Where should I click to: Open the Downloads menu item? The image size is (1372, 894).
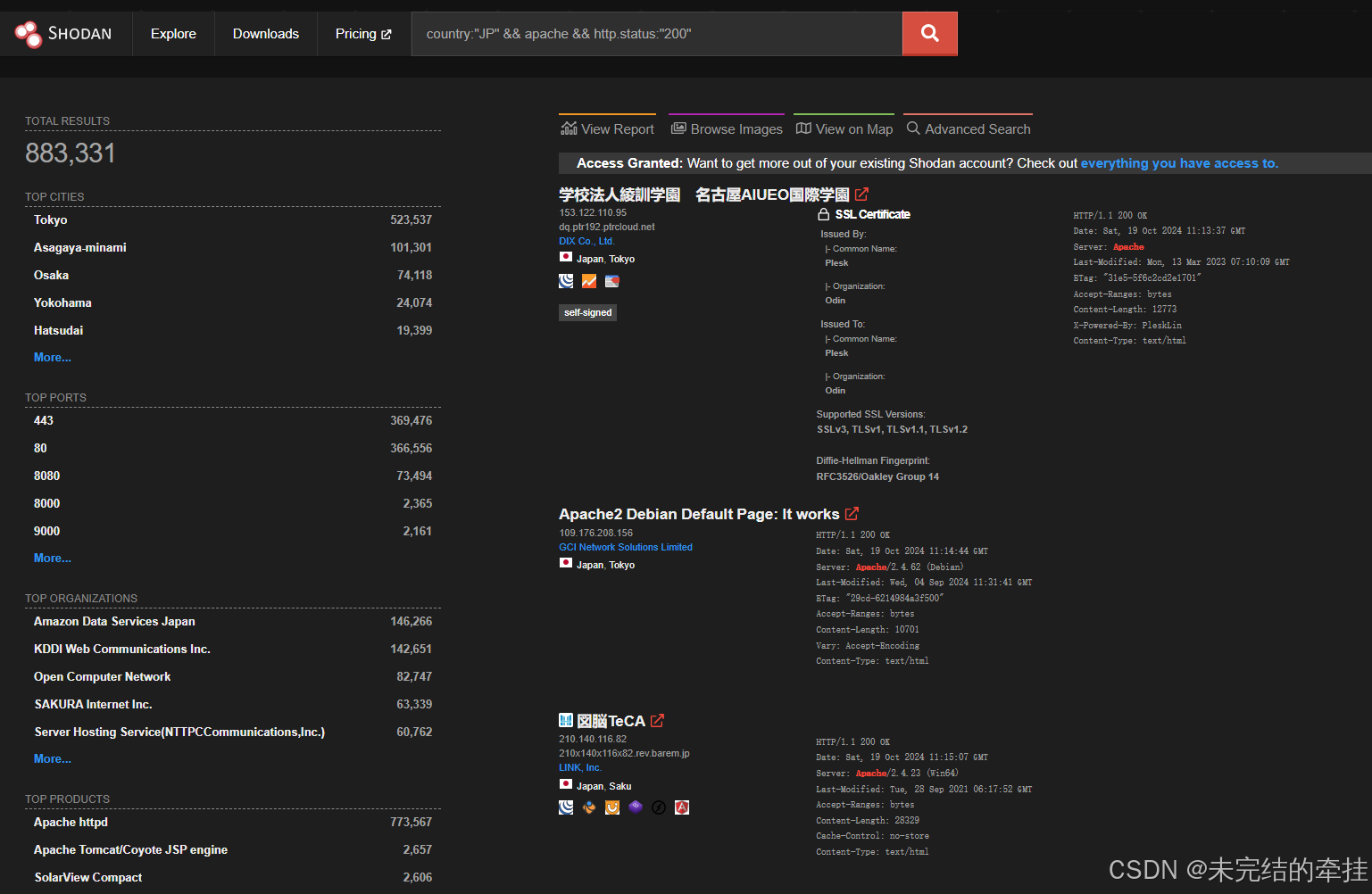266,34
